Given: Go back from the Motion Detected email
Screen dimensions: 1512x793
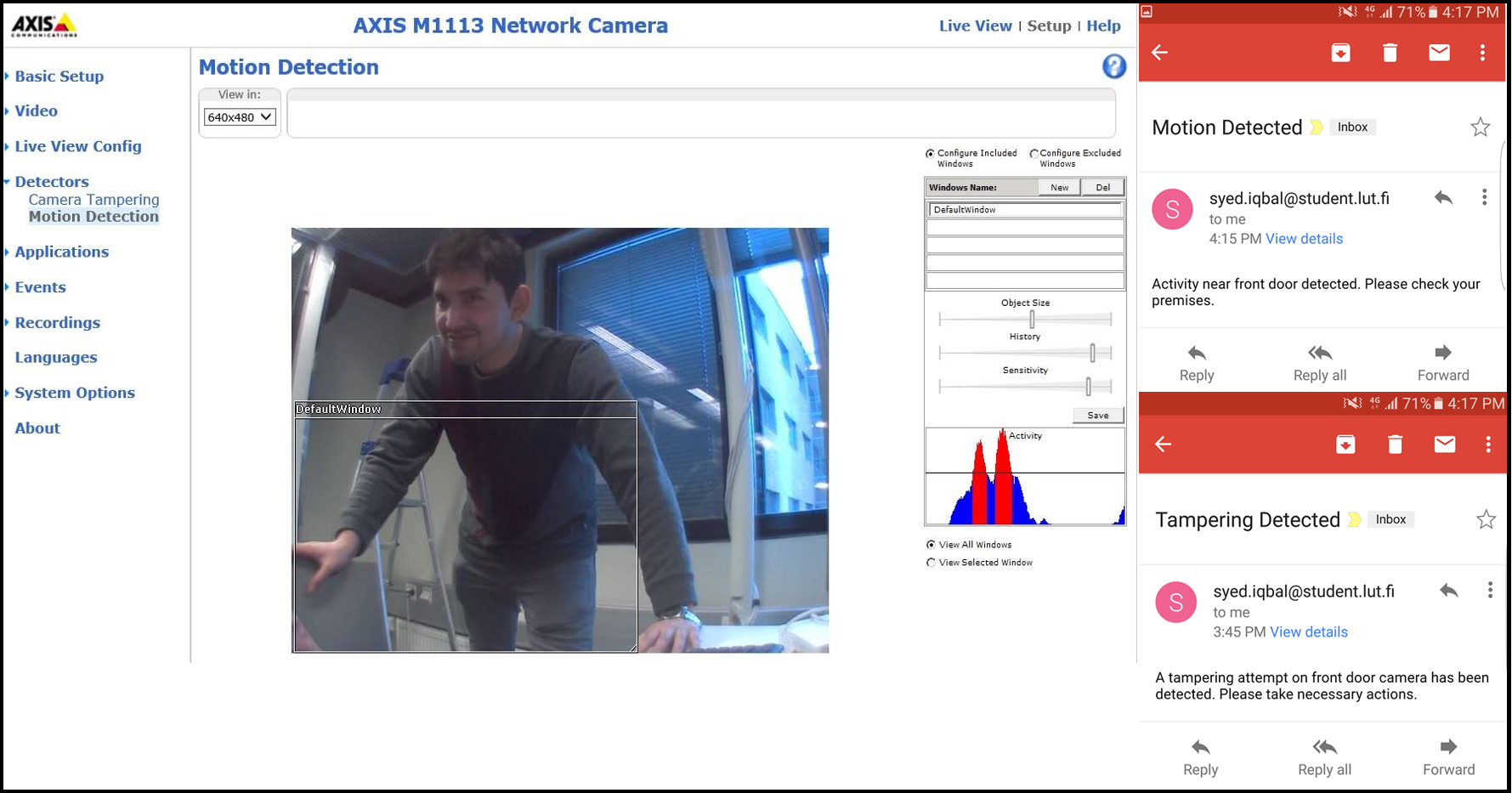Looking at the screenshot, I should pyautogui.click(x=1160, y=53).
